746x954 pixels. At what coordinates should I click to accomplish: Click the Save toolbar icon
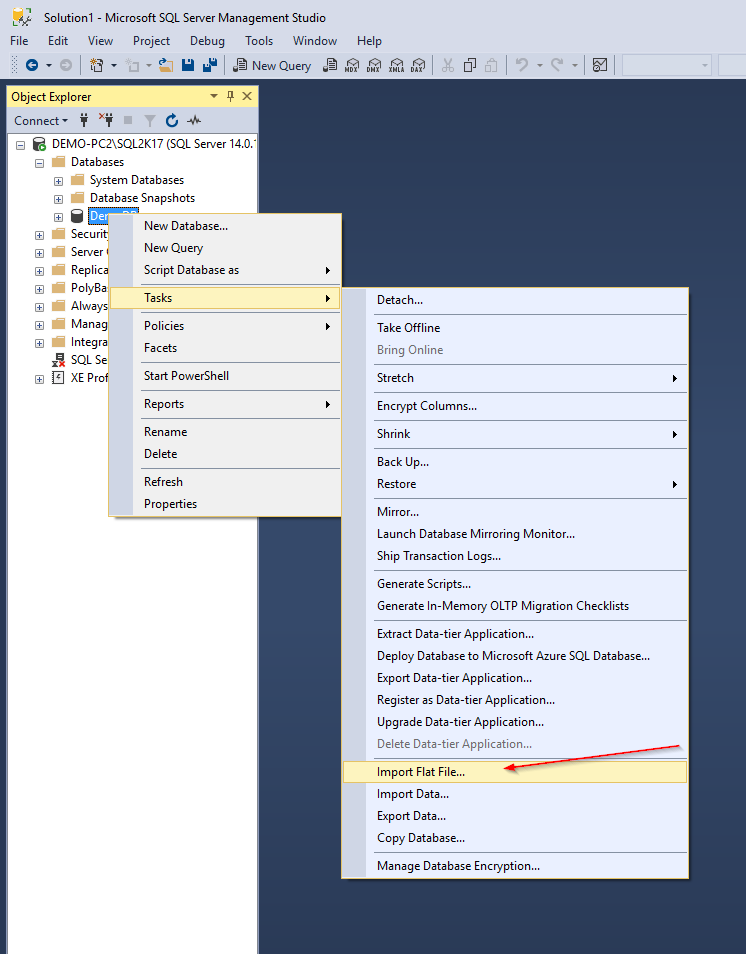pyautogui.click(x=188, y=65)
